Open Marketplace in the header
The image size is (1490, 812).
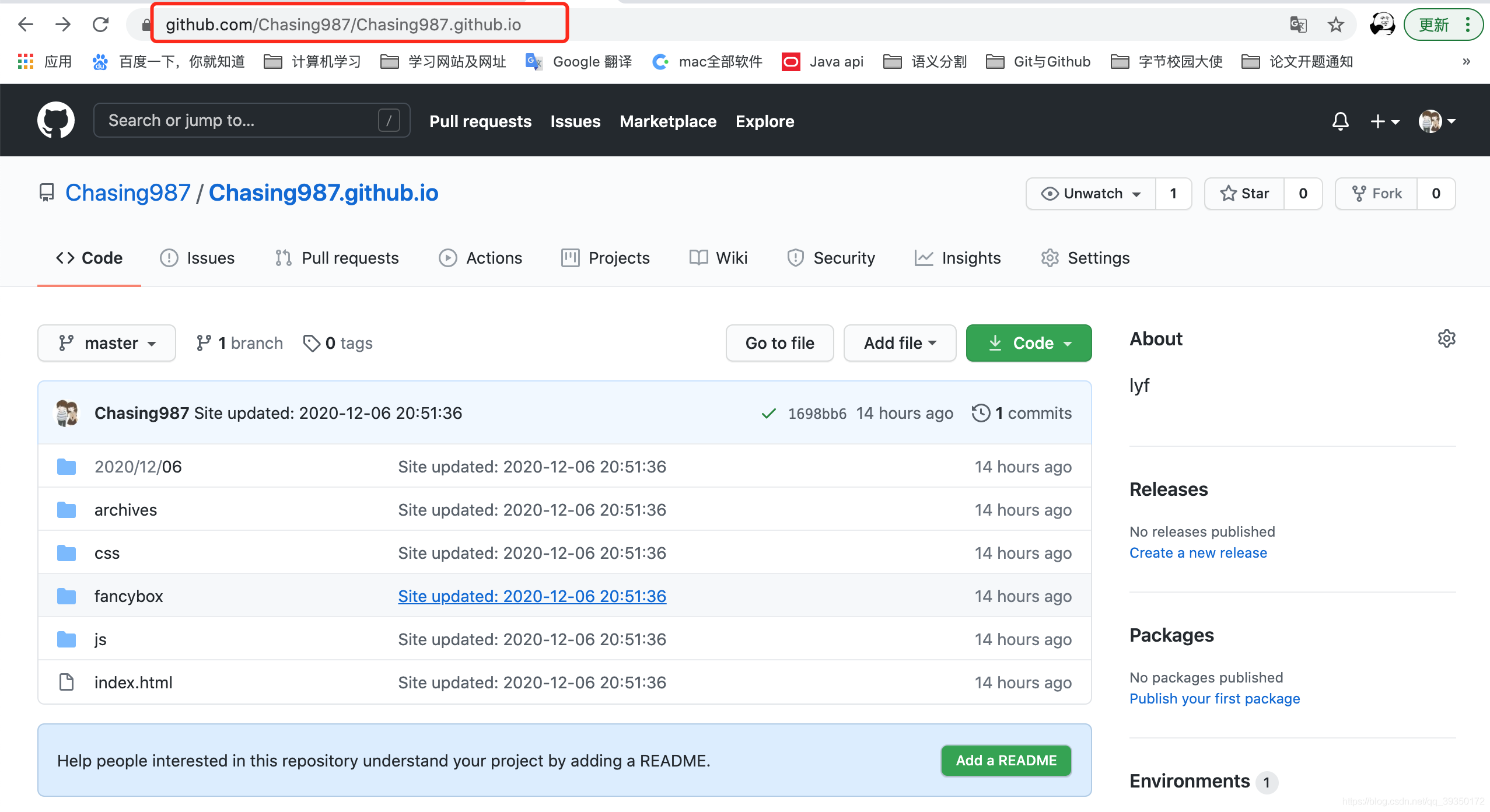click(668, 121)
